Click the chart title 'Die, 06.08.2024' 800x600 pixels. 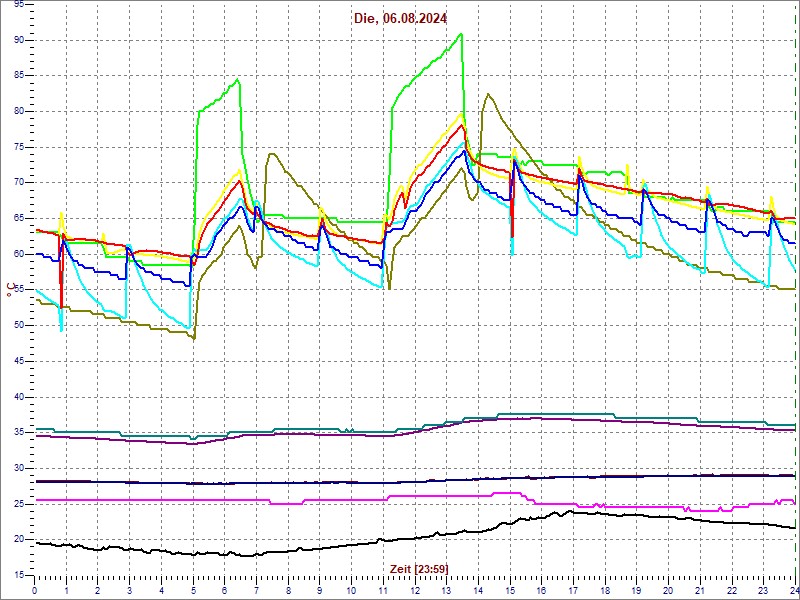click(401, 19)
